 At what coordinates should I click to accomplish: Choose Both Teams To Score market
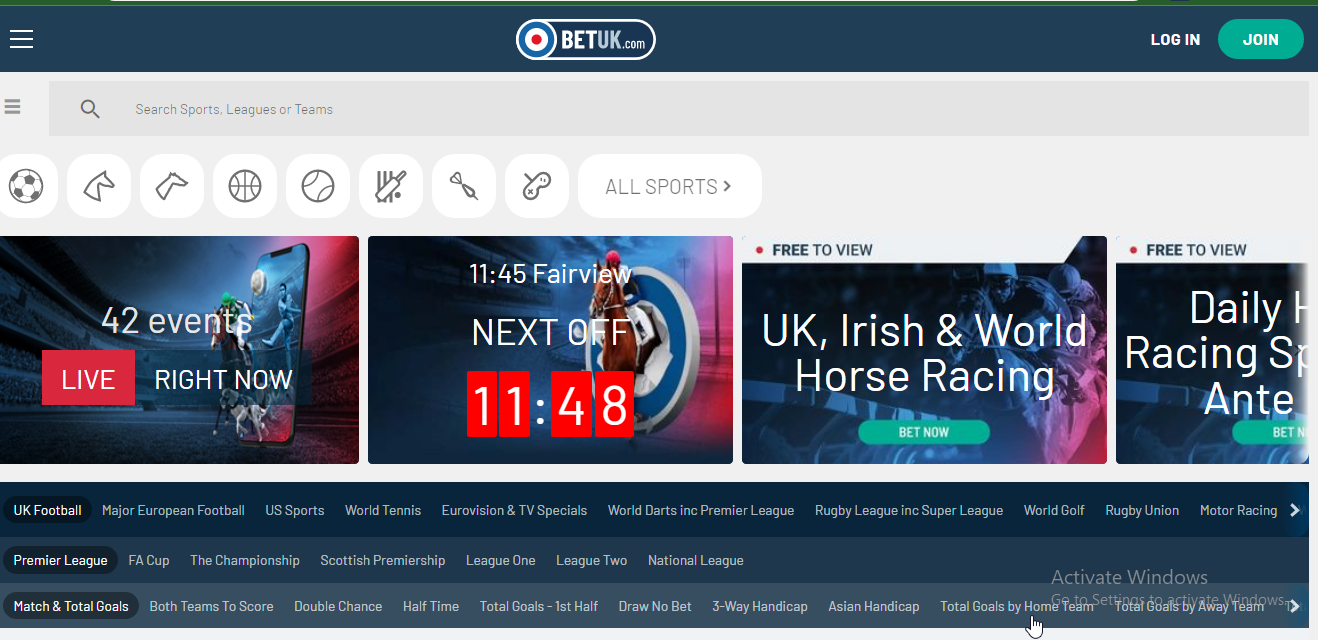coord(211,606)
